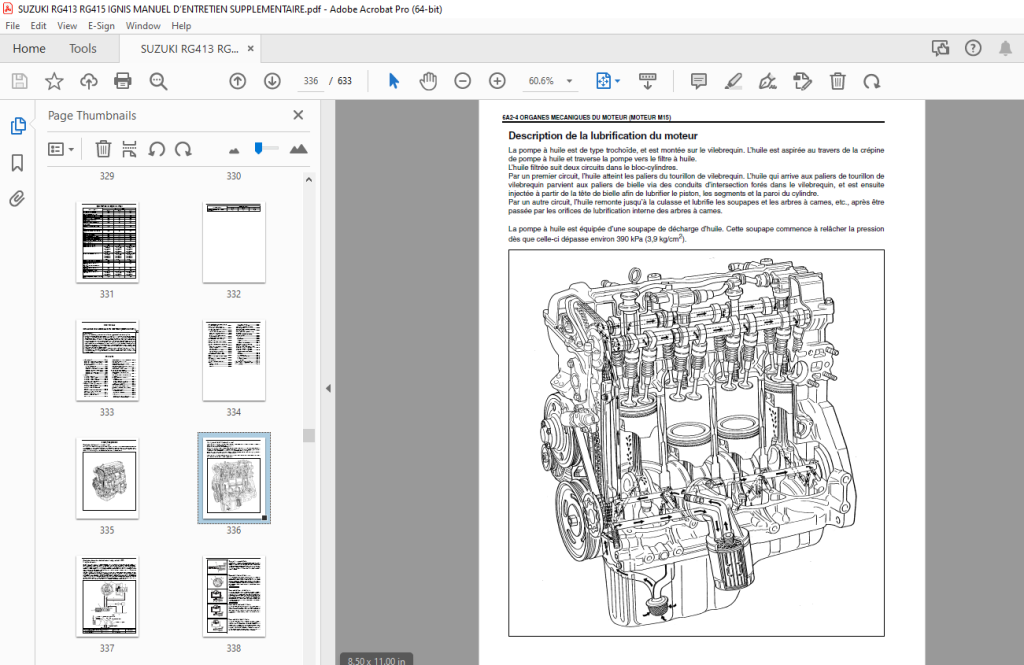The width and height of the screenshot is (1024, 665).
Task: Collapse the navigation pane arrow
Action: point(328,388)
